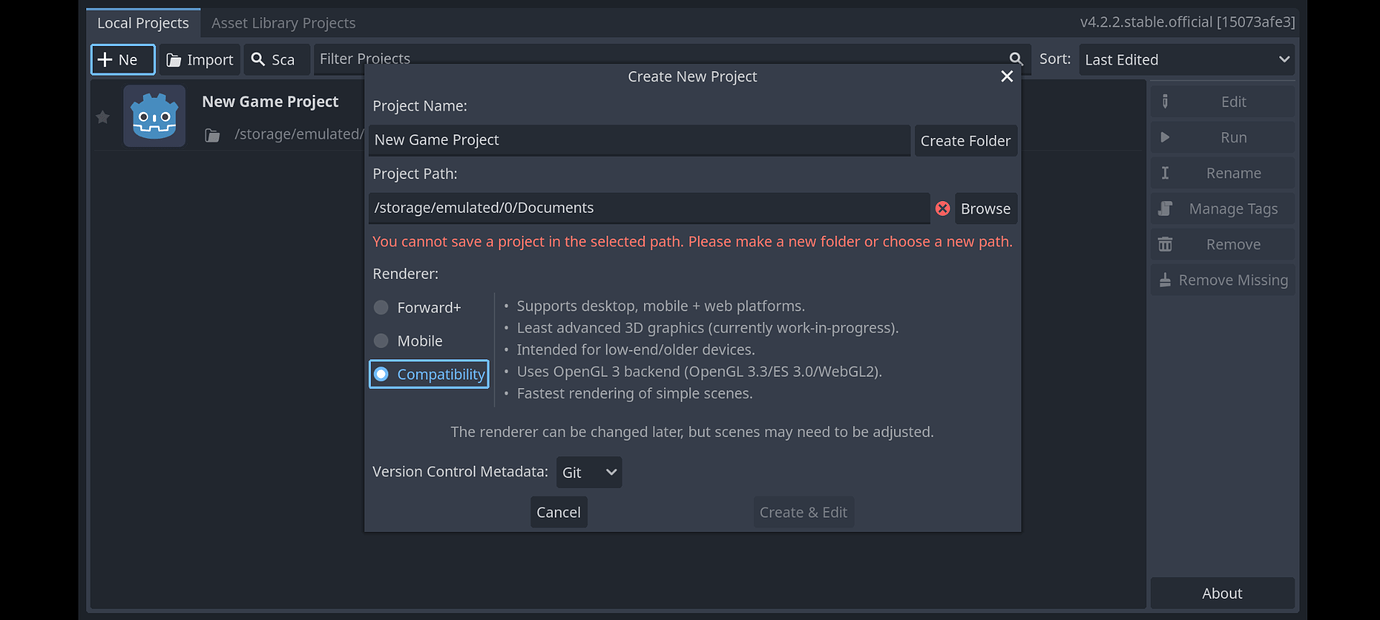Select the Forward+ renderer

coord(381,307)
